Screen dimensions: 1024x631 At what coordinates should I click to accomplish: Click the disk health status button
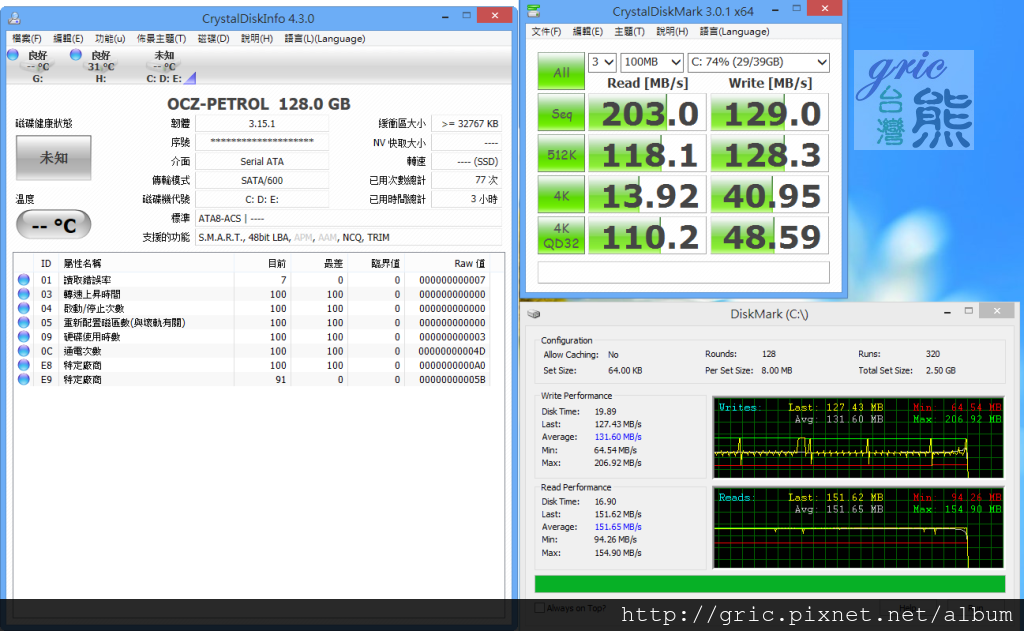(54, 157)
